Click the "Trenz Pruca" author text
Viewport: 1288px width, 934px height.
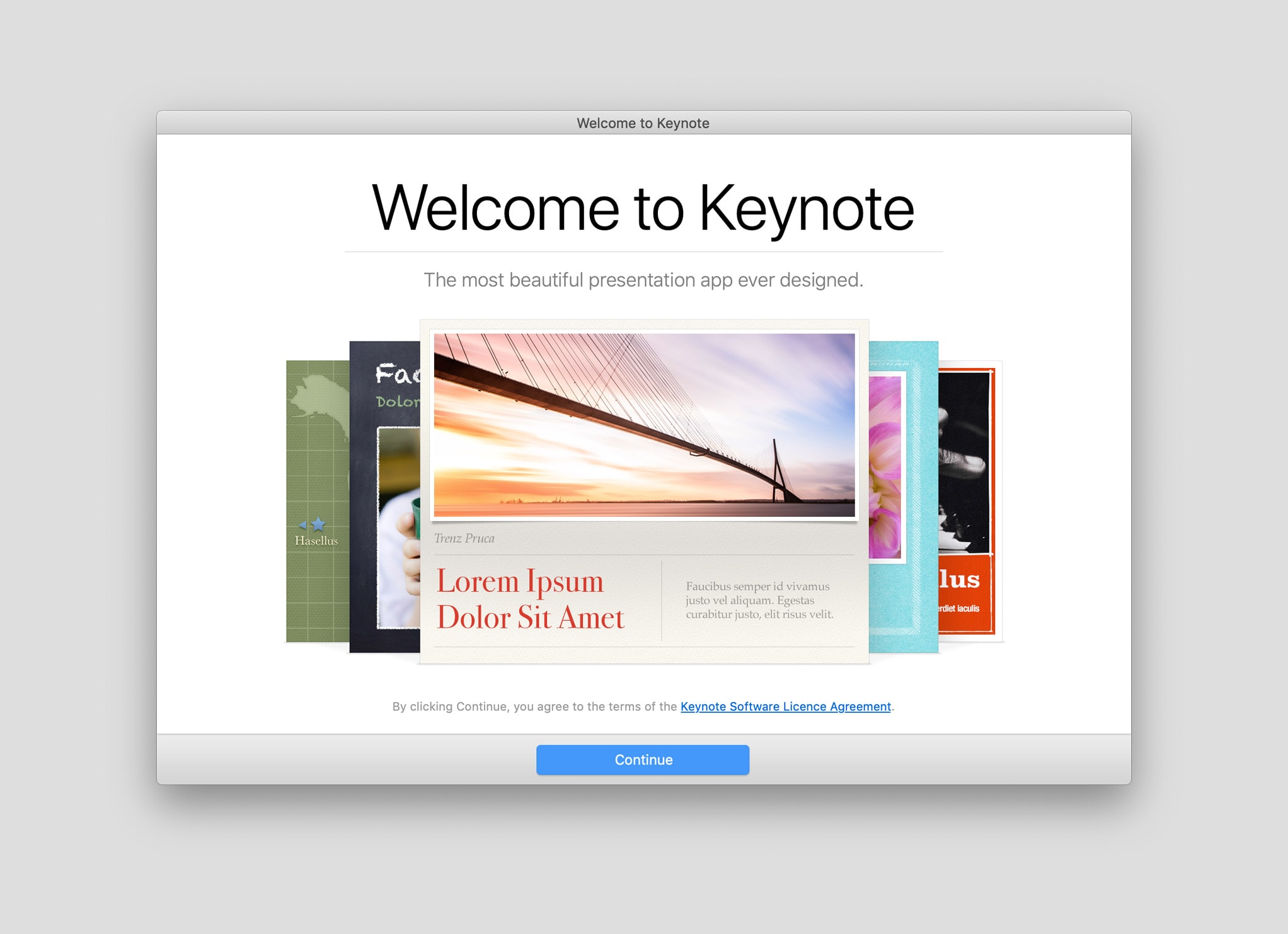pyautogui.click(x=464, y=538)
